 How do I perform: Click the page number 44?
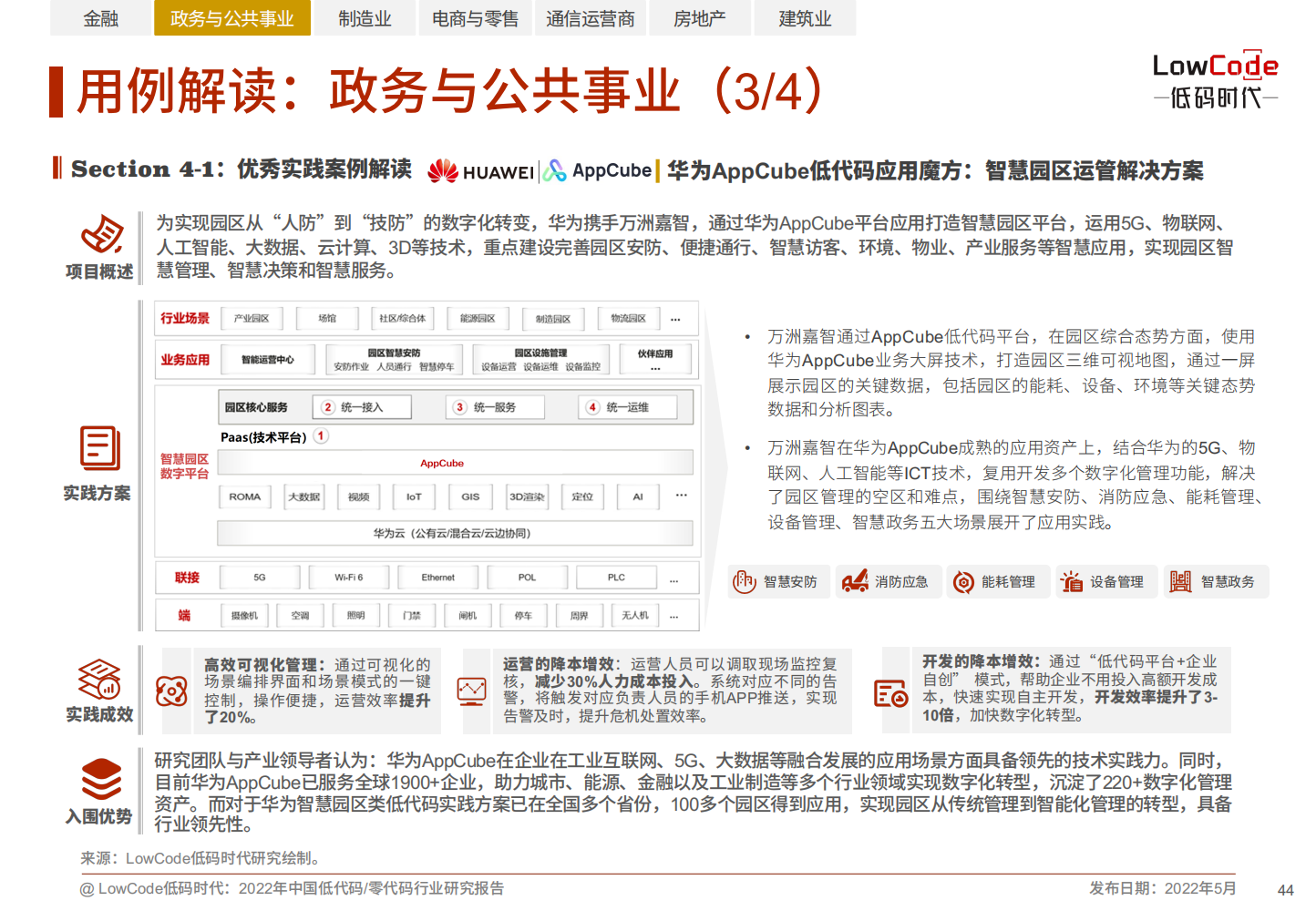click(1285, 890)
